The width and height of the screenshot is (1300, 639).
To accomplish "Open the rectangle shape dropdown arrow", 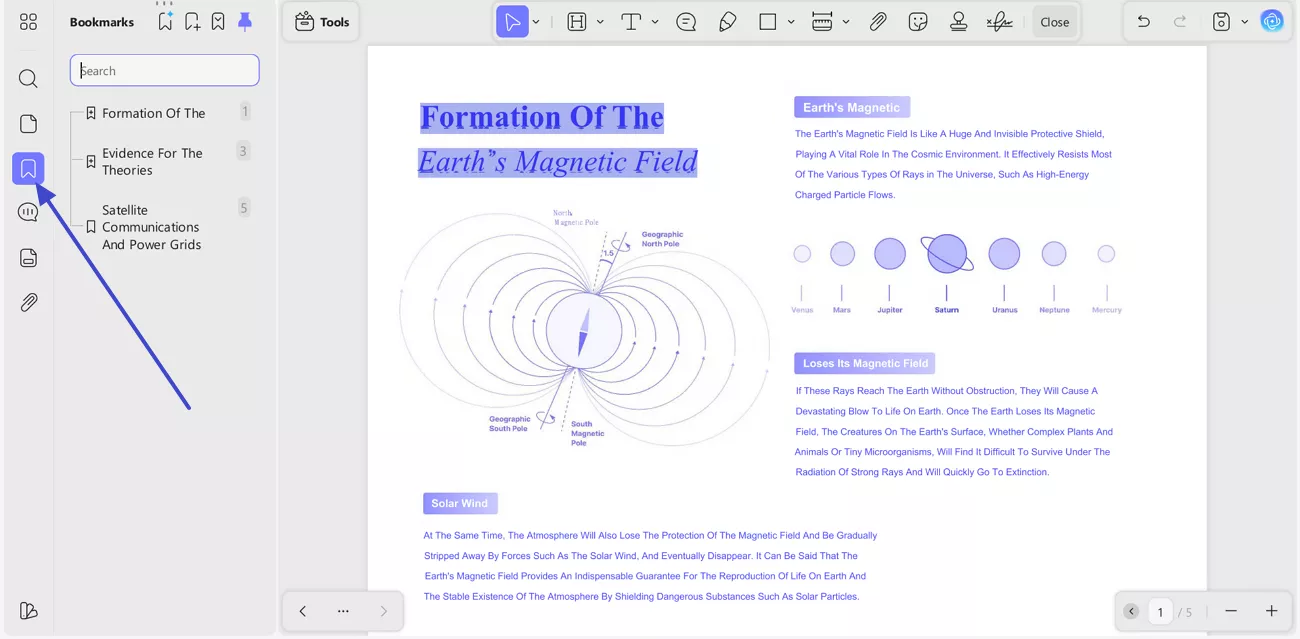I will (x=791, y=22).
